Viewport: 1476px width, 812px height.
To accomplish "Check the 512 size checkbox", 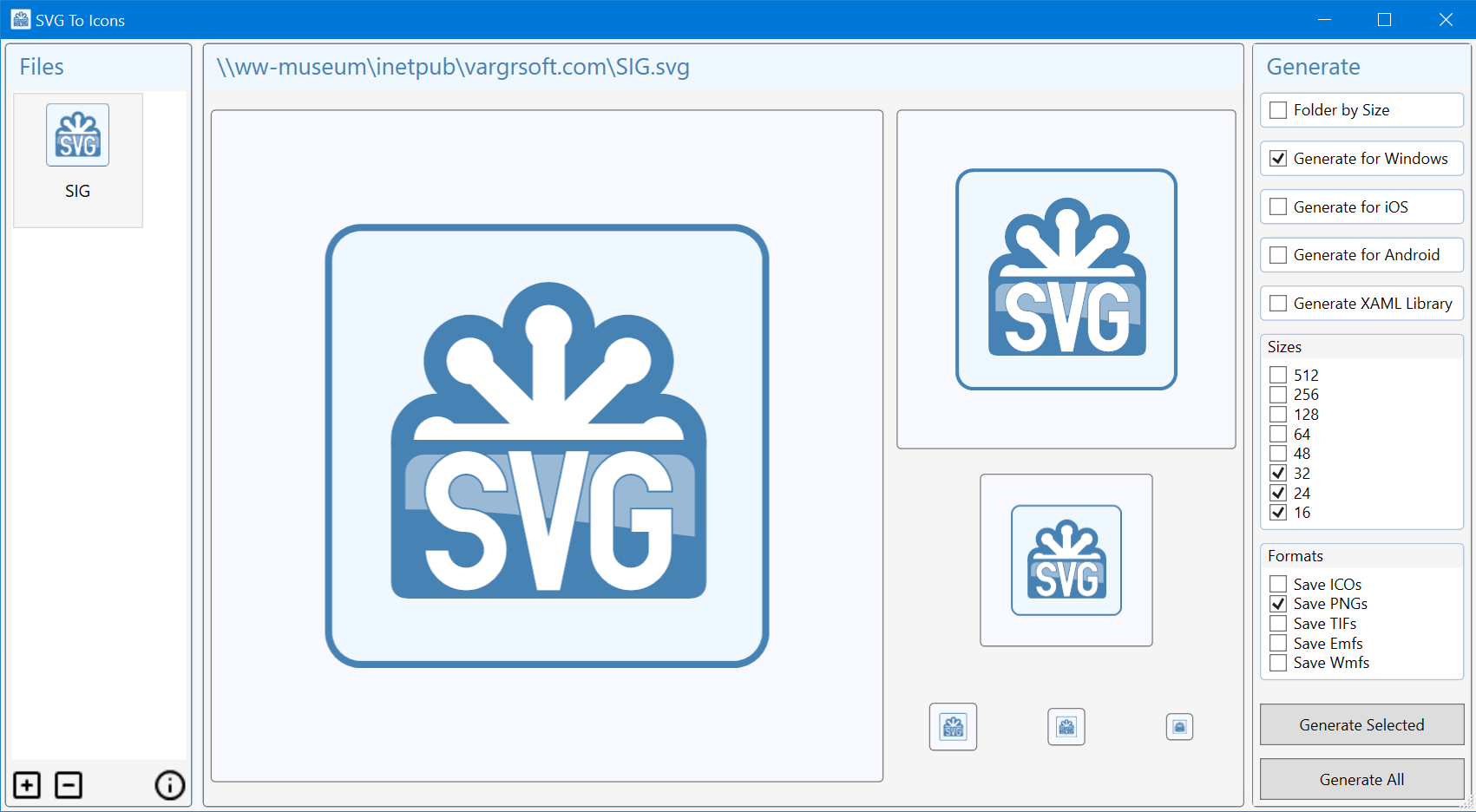I will click(1278, 375).
